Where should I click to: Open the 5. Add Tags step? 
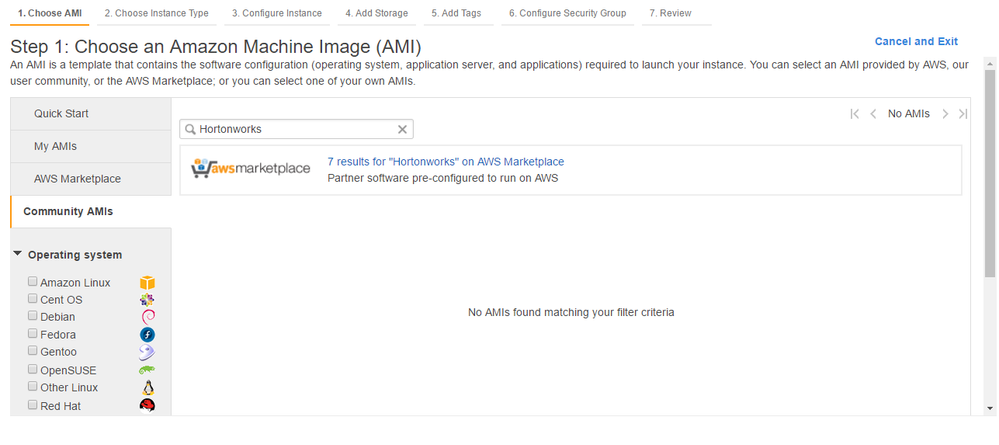(x=456, y=13)
